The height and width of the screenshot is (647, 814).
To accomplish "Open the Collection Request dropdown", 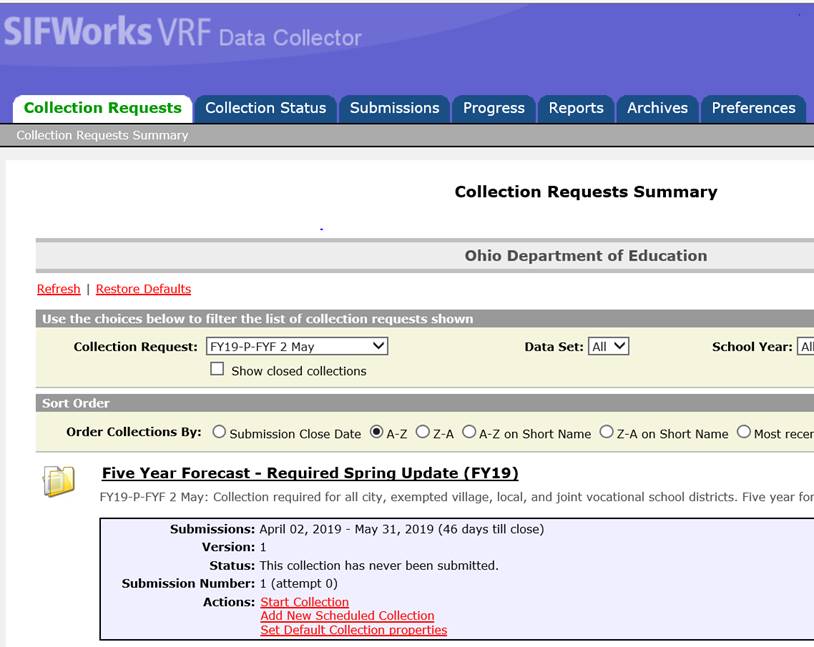I will click(x=296, y=346).
